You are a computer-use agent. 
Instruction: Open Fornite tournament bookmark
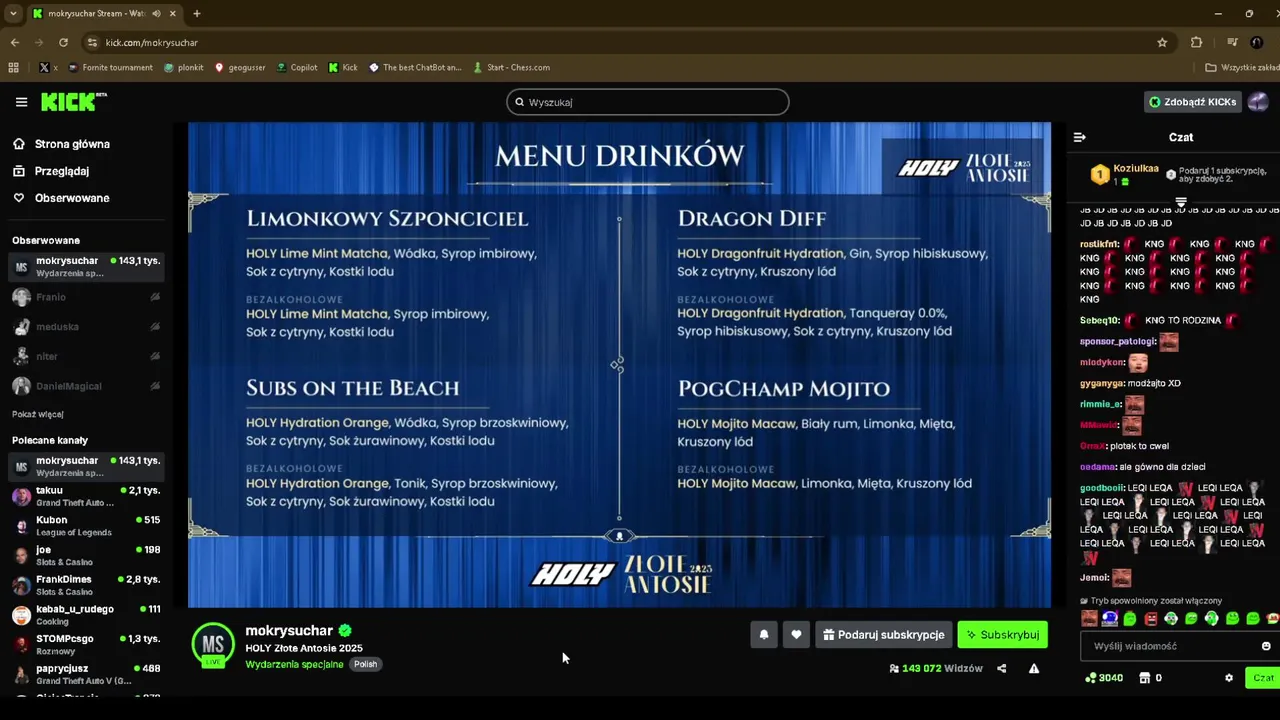pyautogui.click(x=110, y=68)
